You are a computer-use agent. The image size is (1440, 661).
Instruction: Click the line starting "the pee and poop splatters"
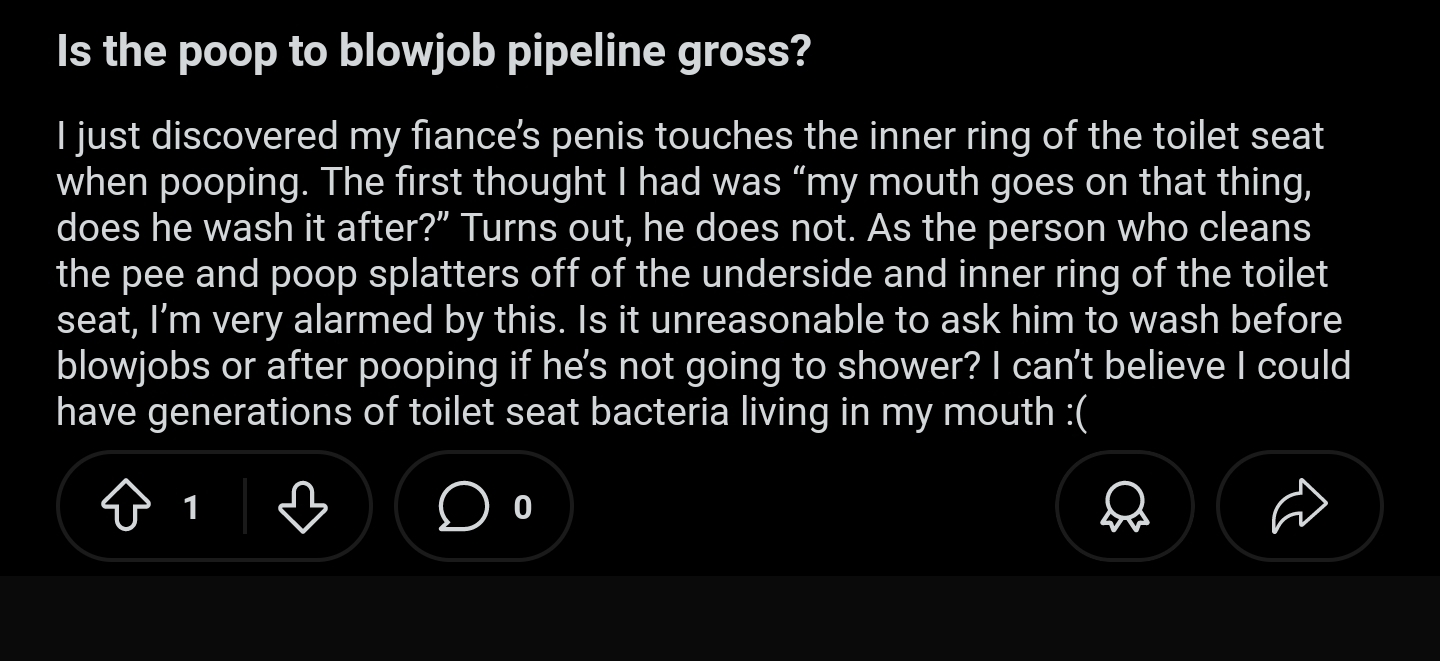tap(692, 274)
